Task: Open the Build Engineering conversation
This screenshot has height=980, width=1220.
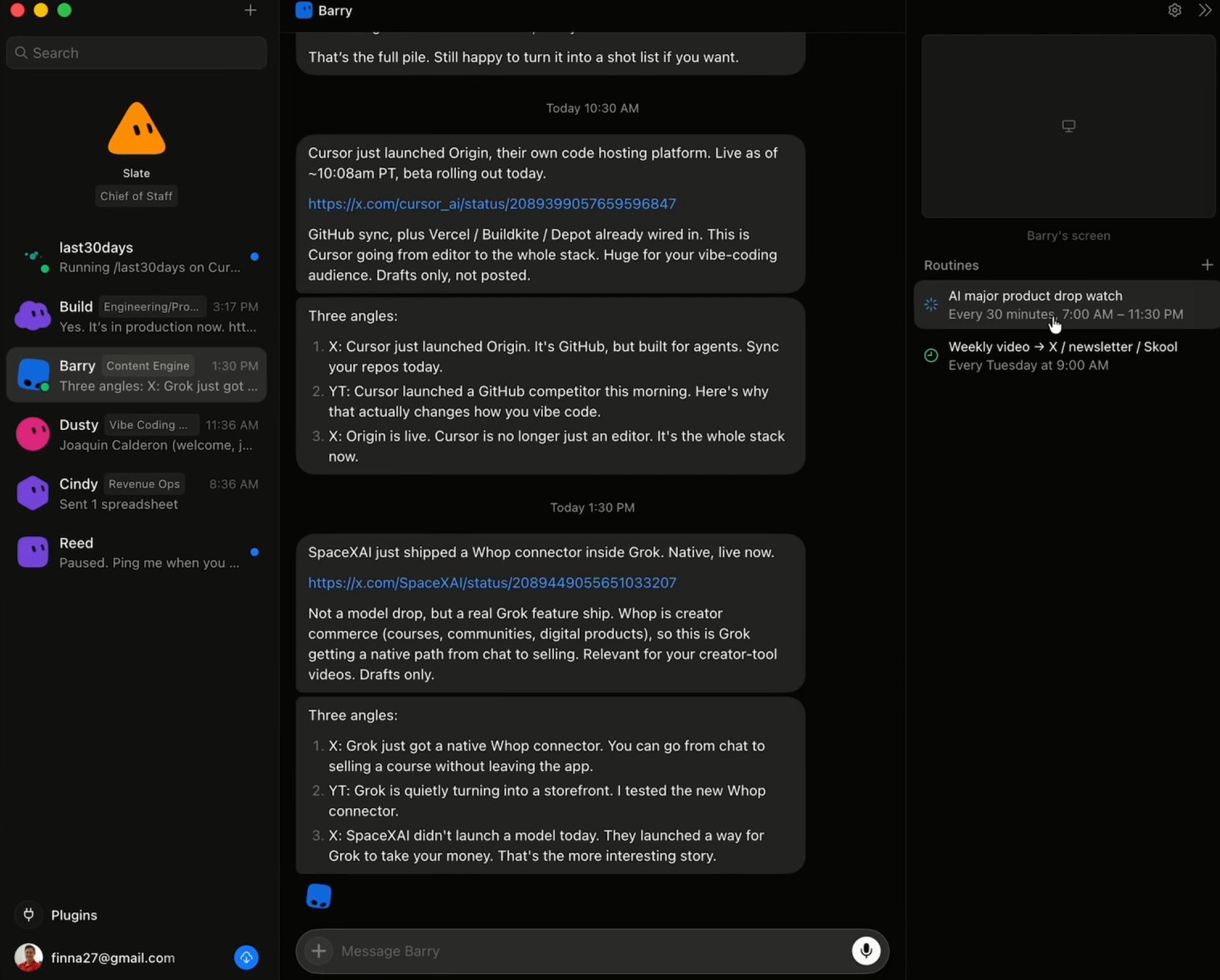Action: (137, 316)
